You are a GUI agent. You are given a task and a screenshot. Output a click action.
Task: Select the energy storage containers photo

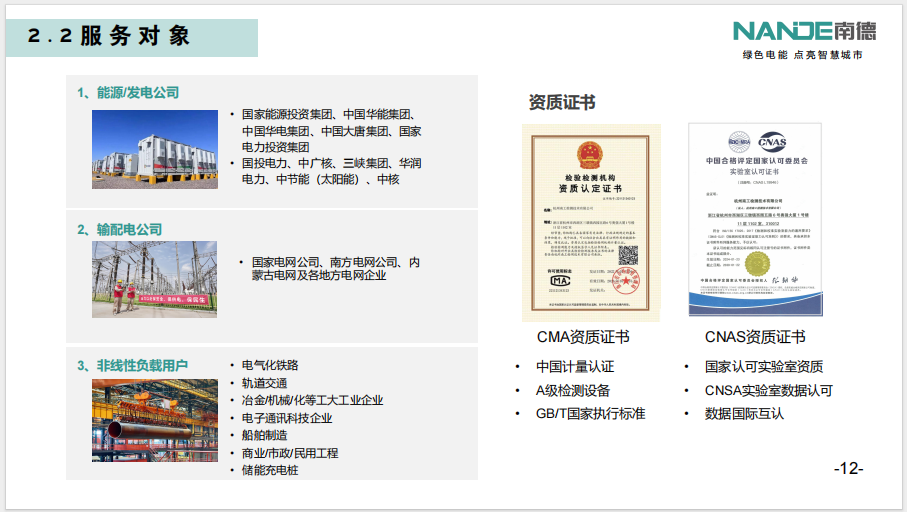tap(155, 149)
